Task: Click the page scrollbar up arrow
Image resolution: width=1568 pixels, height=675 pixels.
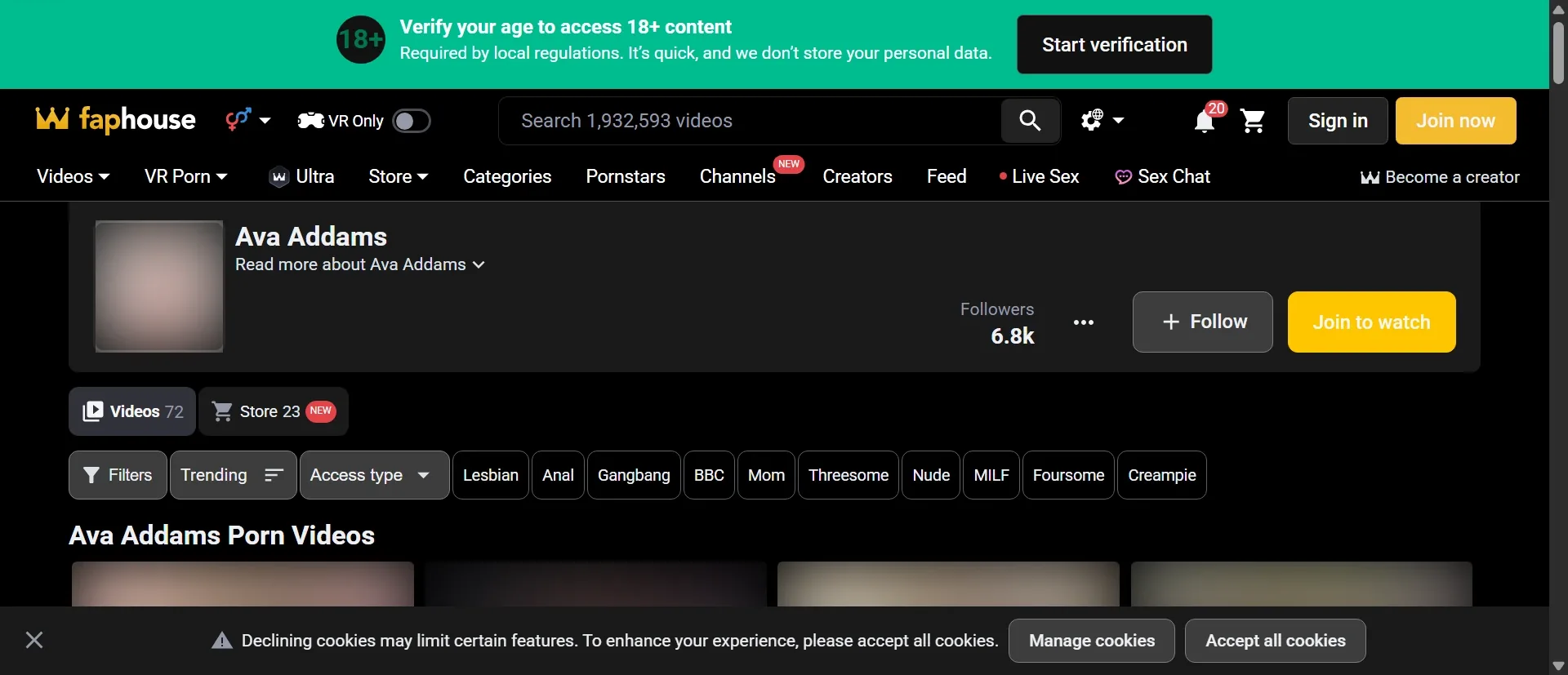Action: click(1558, 9)
